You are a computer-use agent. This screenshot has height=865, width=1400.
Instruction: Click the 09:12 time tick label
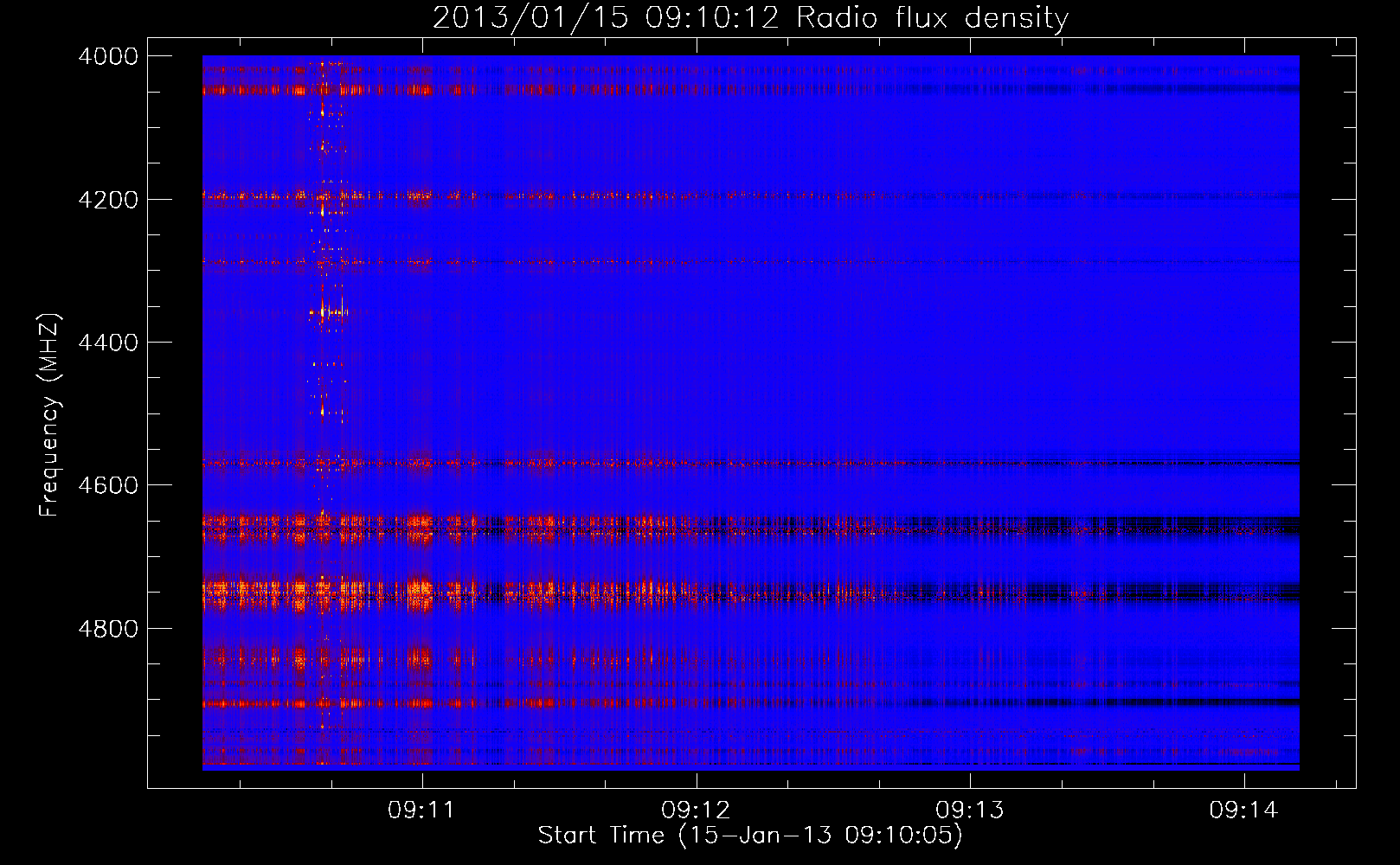pos(696,811)
